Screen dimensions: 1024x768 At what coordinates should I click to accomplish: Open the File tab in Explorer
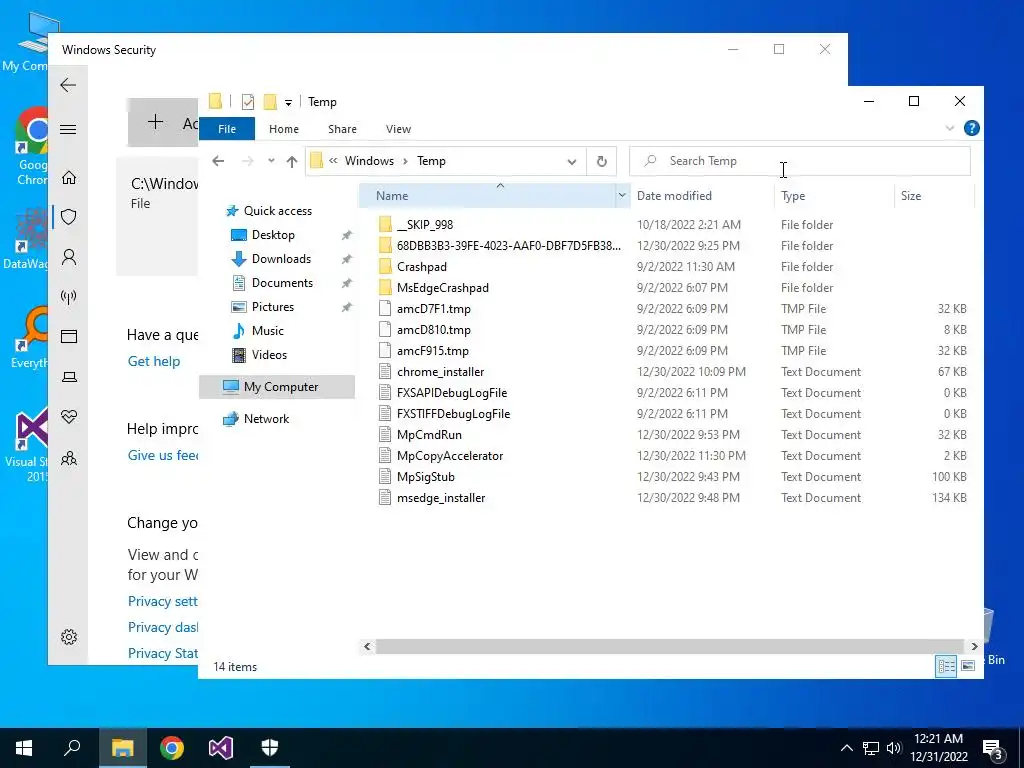227,129
